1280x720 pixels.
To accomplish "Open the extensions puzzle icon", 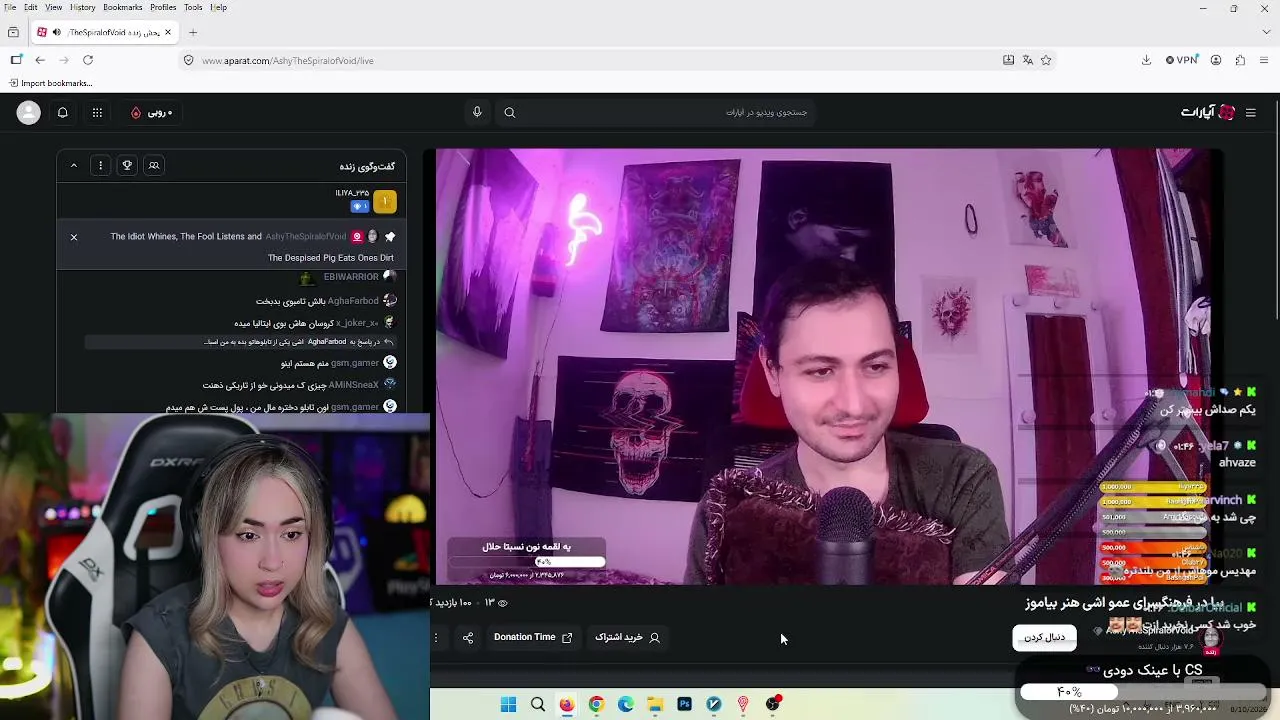I will [x=1240, y=60].
